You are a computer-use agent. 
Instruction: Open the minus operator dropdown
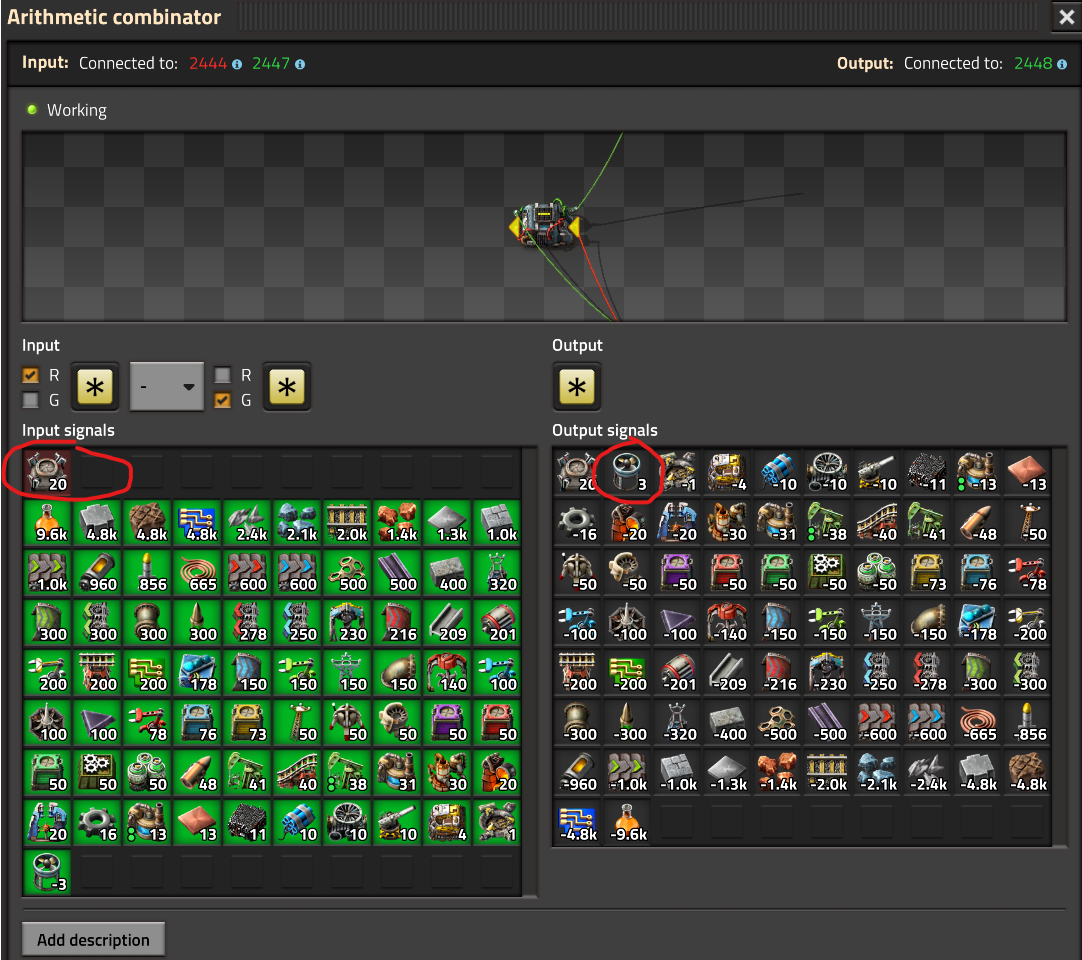[167, 386]
